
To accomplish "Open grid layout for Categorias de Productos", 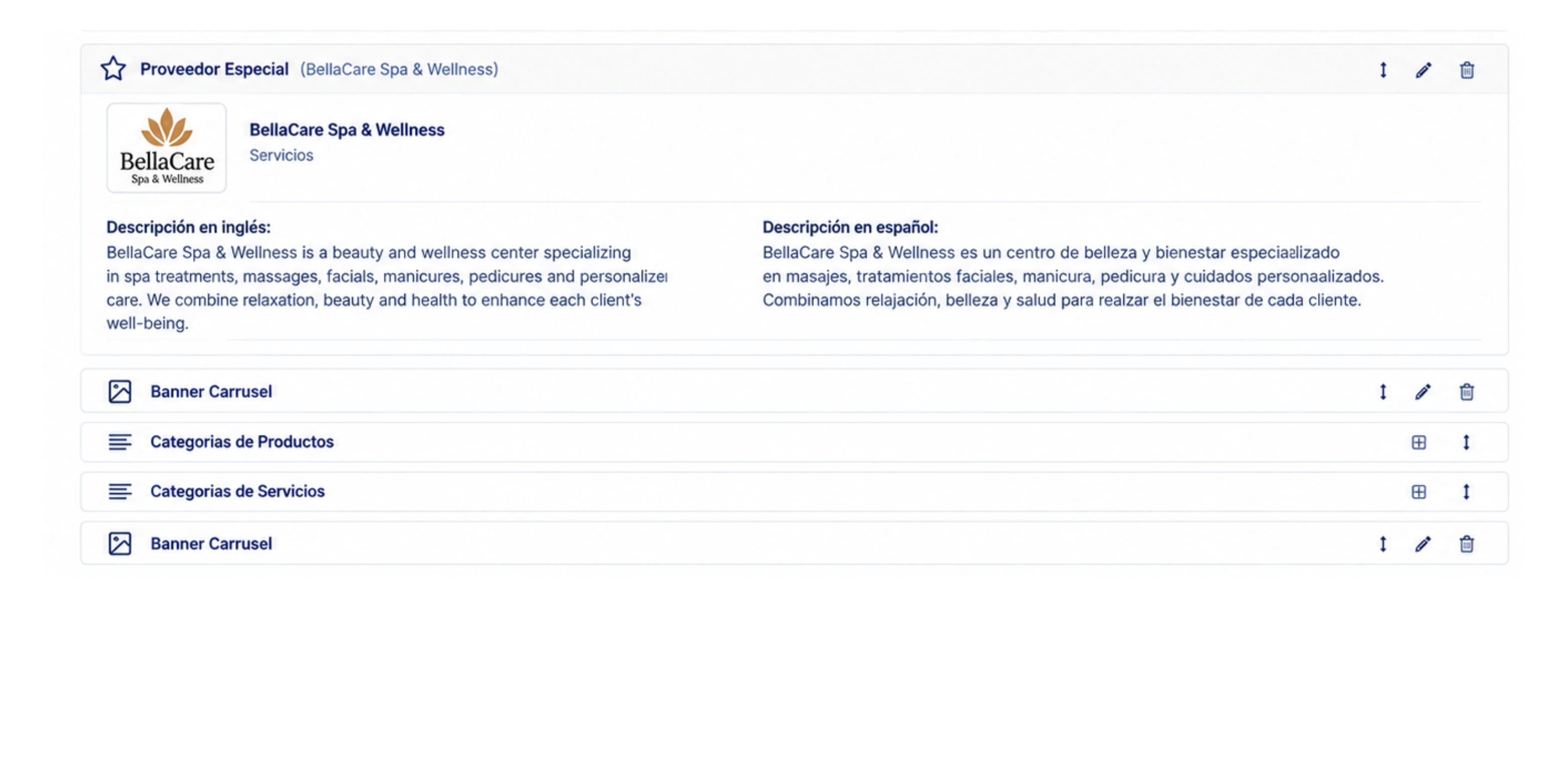I will (x=1419, y=442).
